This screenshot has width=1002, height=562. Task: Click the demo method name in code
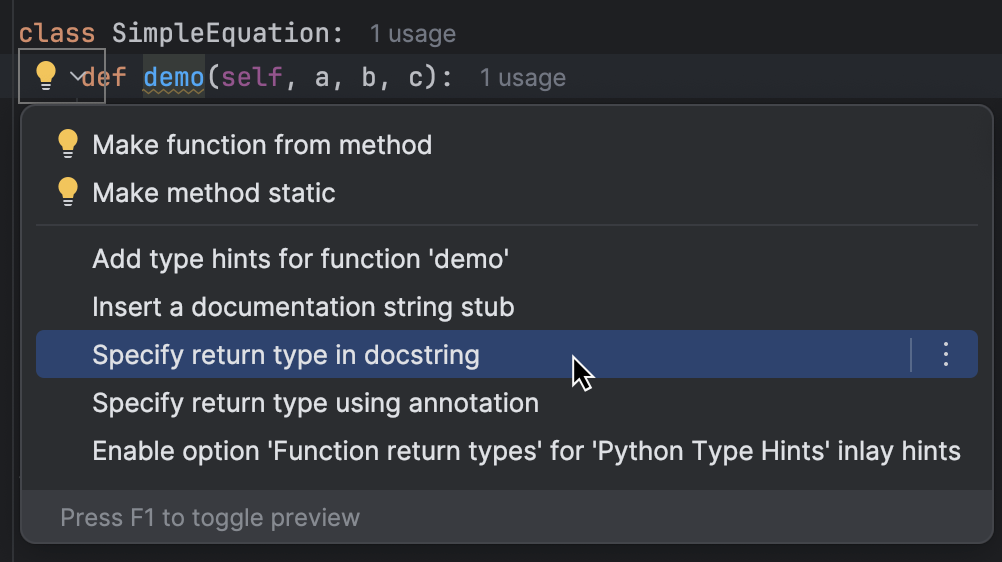173,77
